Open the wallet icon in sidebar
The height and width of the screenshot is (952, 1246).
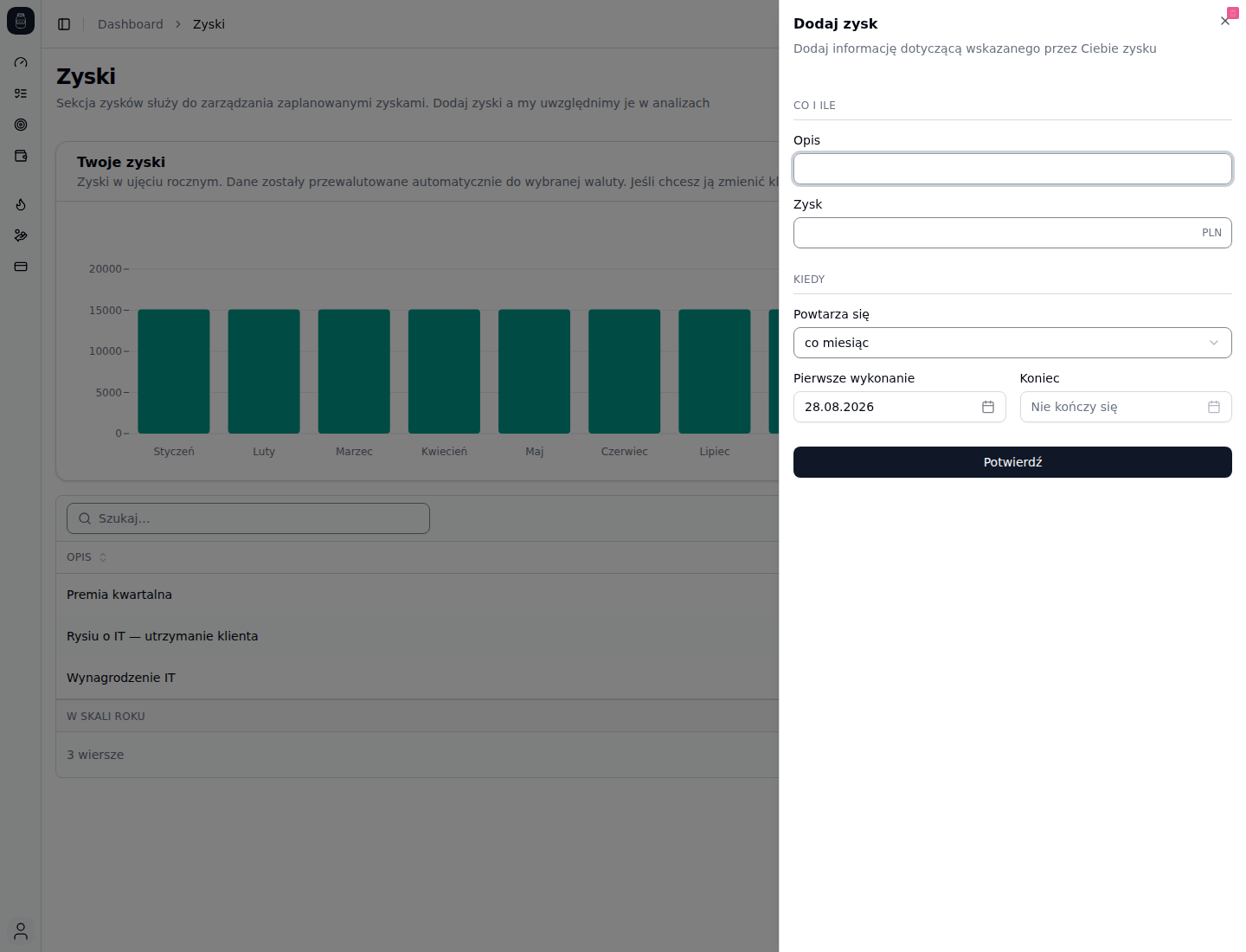(21, 156)
